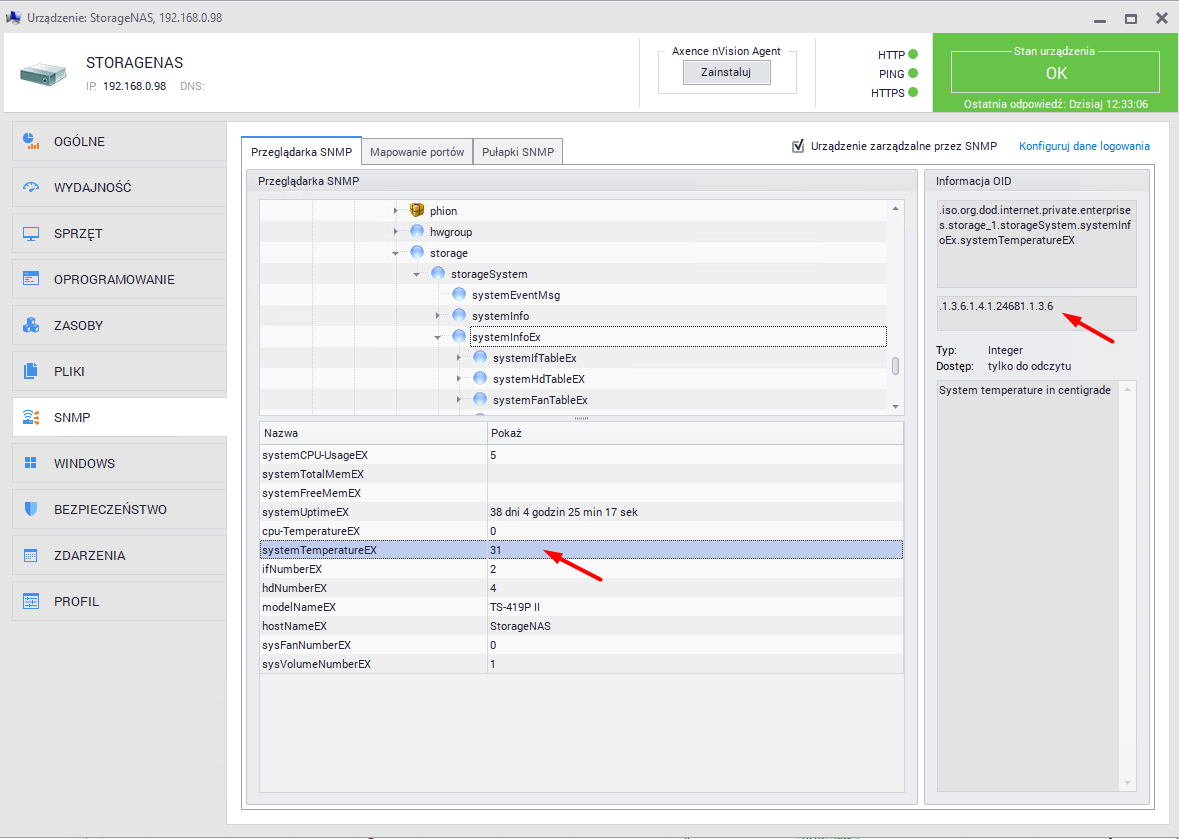
Task: Open 'Konfiguruj dane logowania' link
Action: click(x=1084, y=146)
